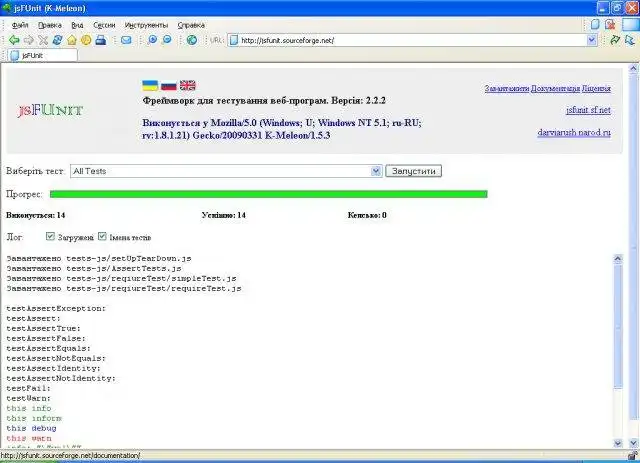
Task: Open the Инструменты menu
Action: [x=146, y=25]
